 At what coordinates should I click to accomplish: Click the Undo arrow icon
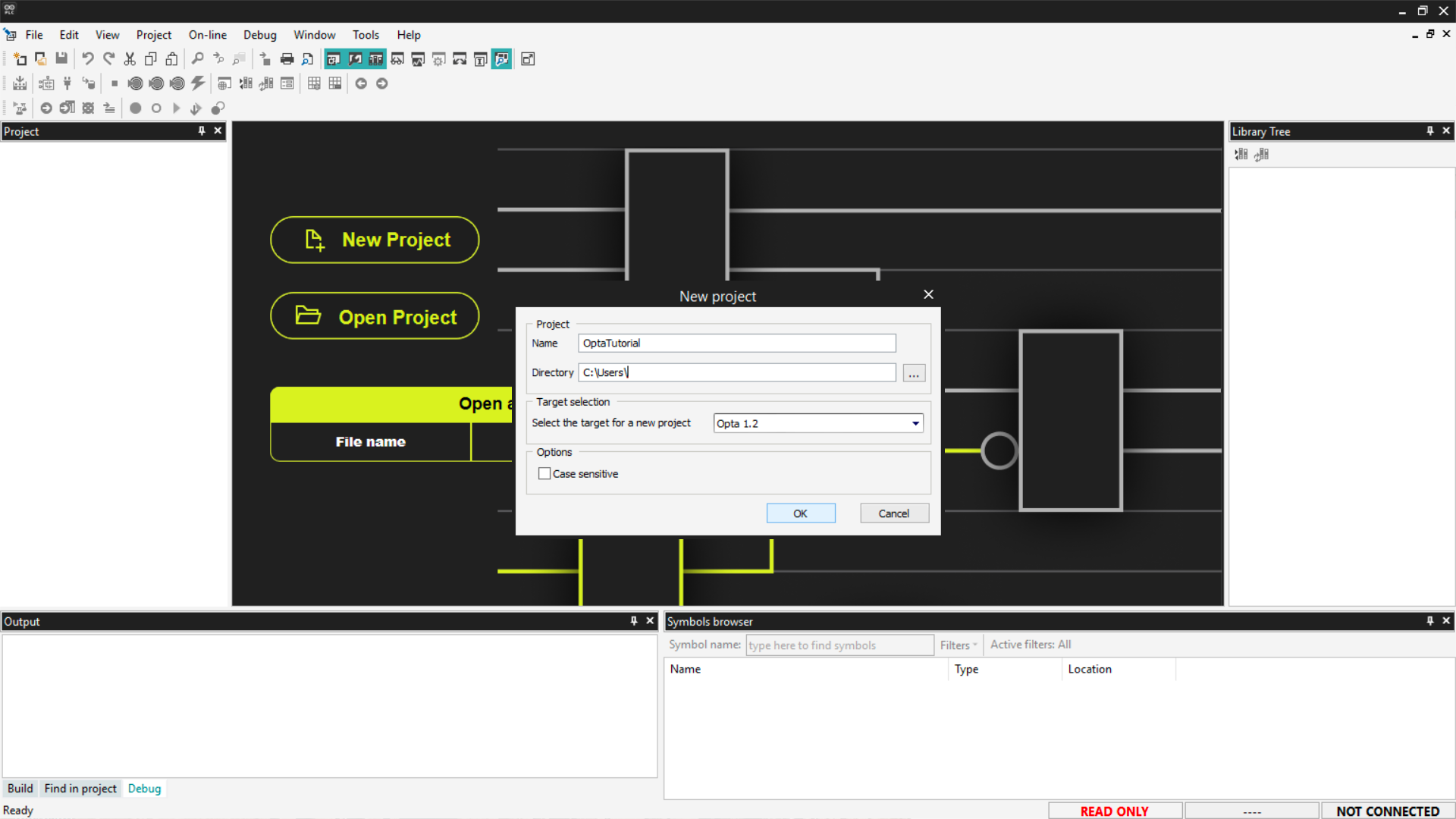[x=88, y=59]
